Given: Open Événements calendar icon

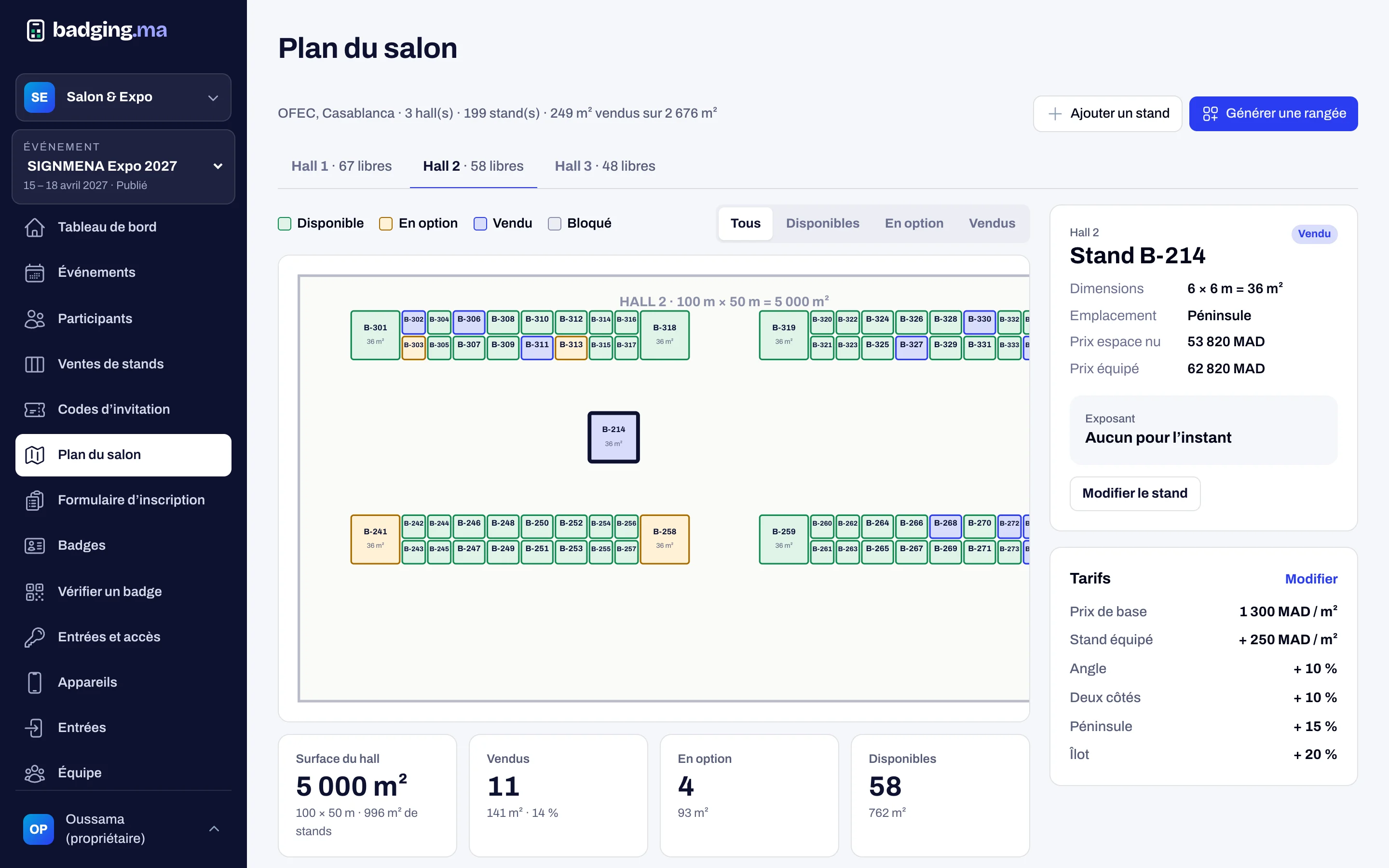Looking at the screenshot, I should pos(34,272).
